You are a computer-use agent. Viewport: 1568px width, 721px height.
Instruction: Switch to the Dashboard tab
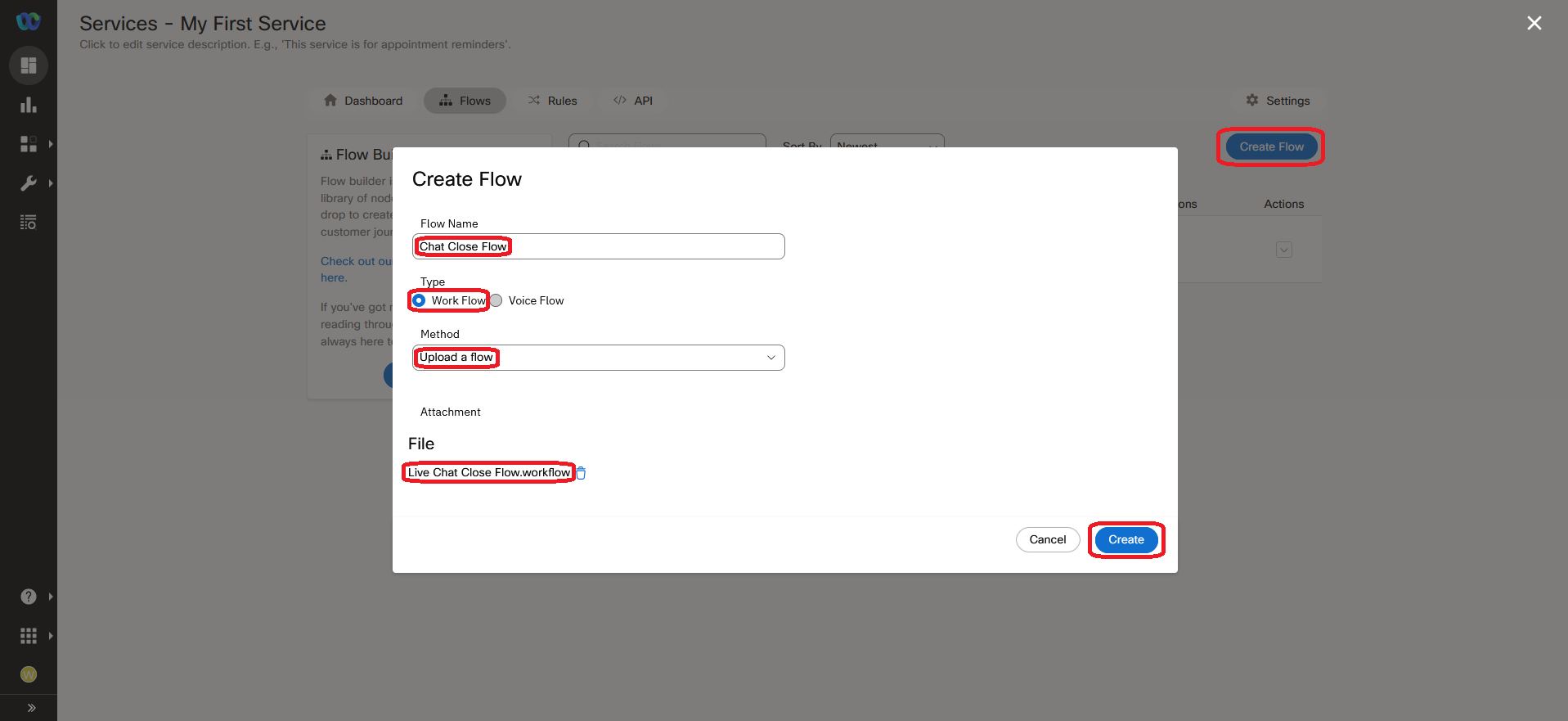pyautogui.click(x=363, y=101)
